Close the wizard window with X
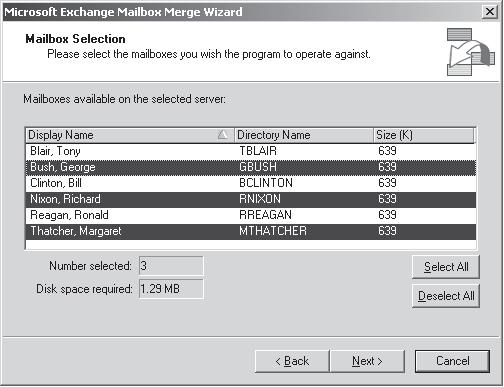The image size is (504, 387). (490, 12)
